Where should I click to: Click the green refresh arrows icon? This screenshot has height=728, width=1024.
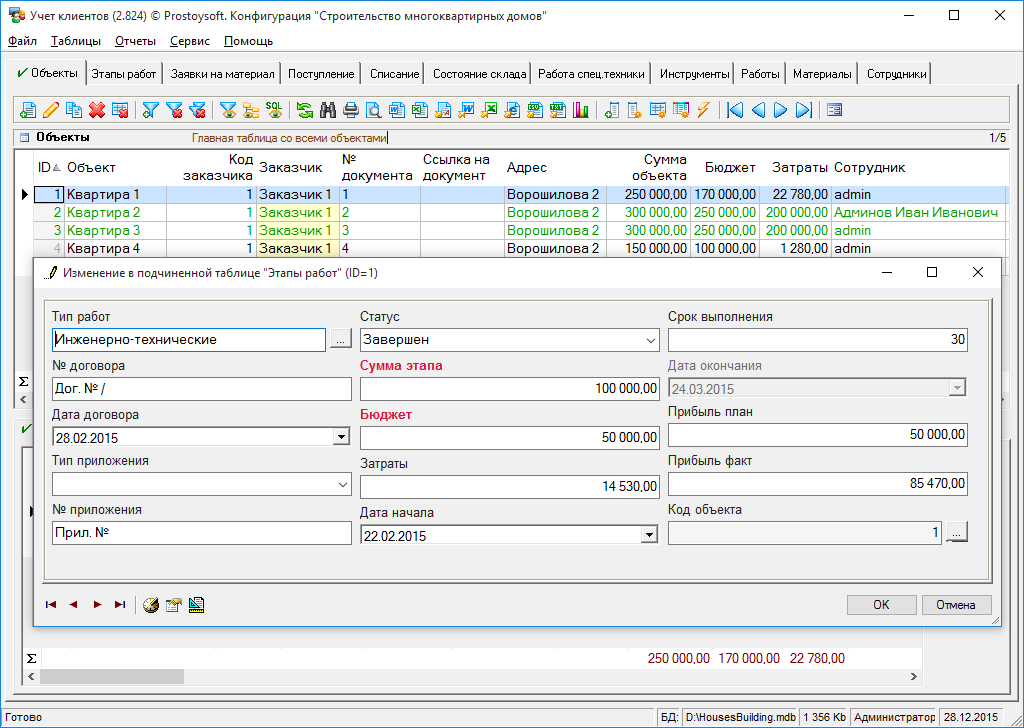304,110
